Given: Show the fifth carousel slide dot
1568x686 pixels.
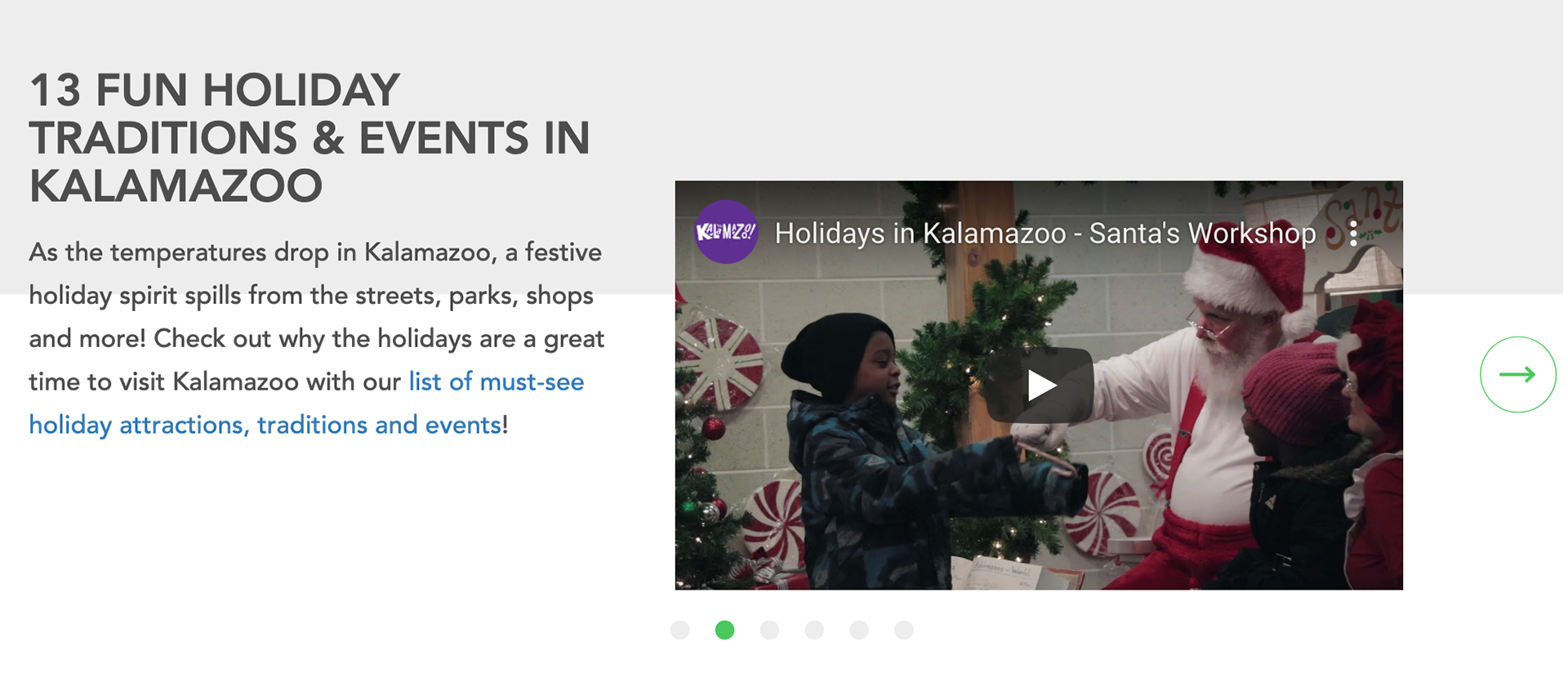Looking at the screenshot, I should [859, 630].
